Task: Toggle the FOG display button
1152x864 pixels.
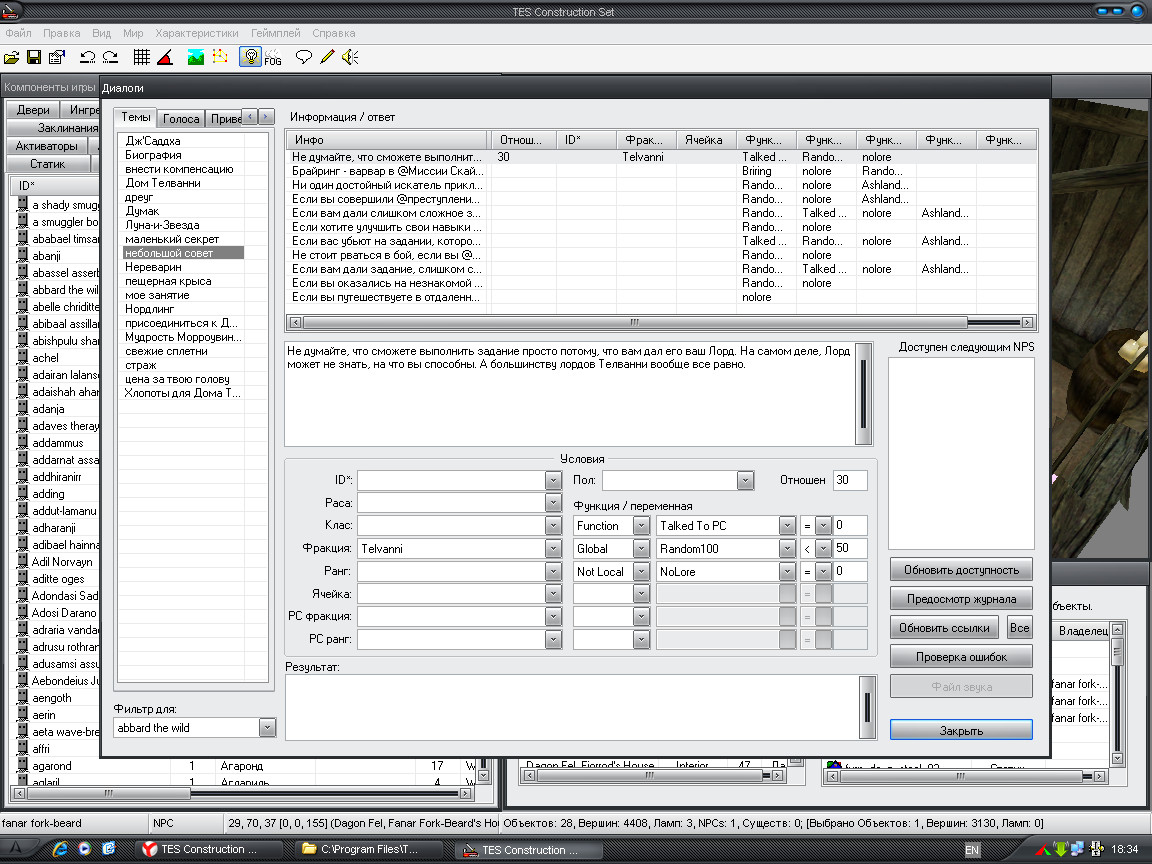Action: pyautogui.click(x=273, y=57)
